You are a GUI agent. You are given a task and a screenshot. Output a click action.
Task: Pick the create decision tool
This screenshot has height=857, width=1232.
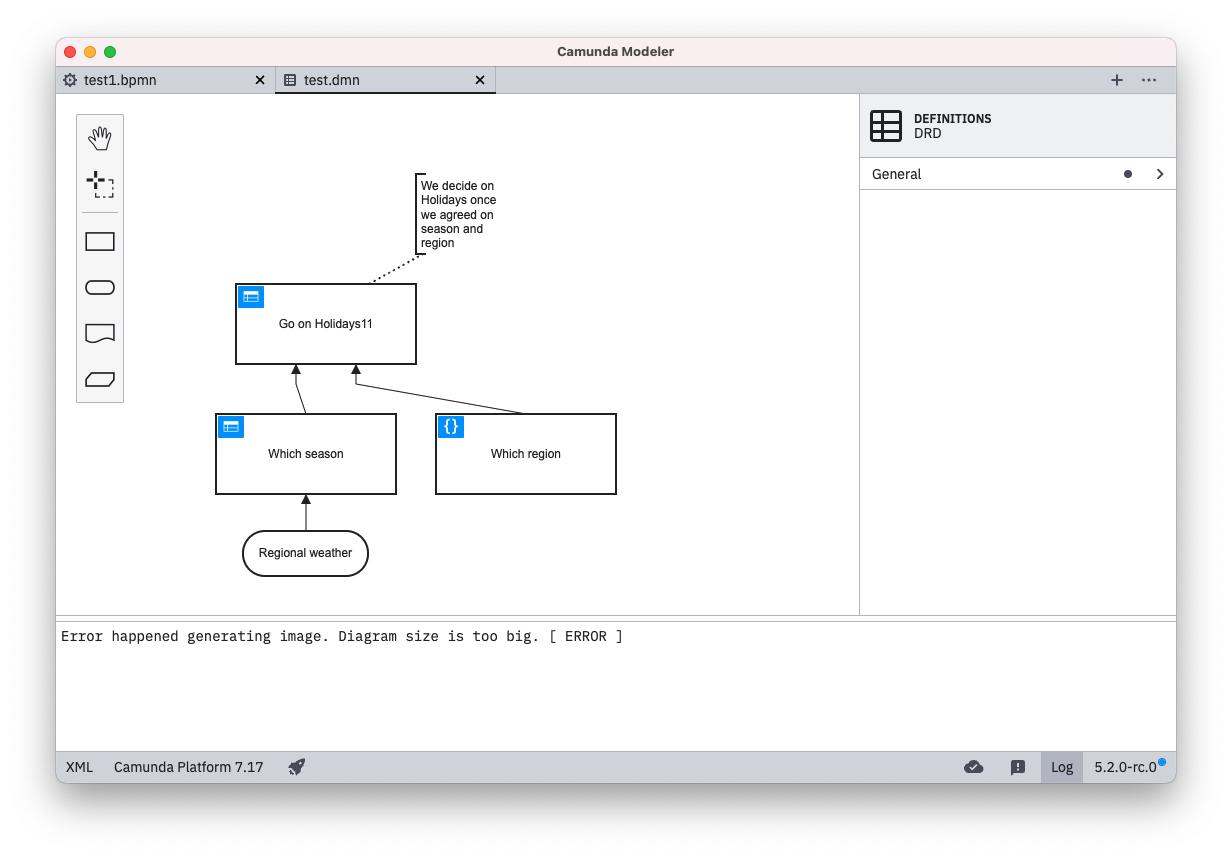tap(100, 241)
